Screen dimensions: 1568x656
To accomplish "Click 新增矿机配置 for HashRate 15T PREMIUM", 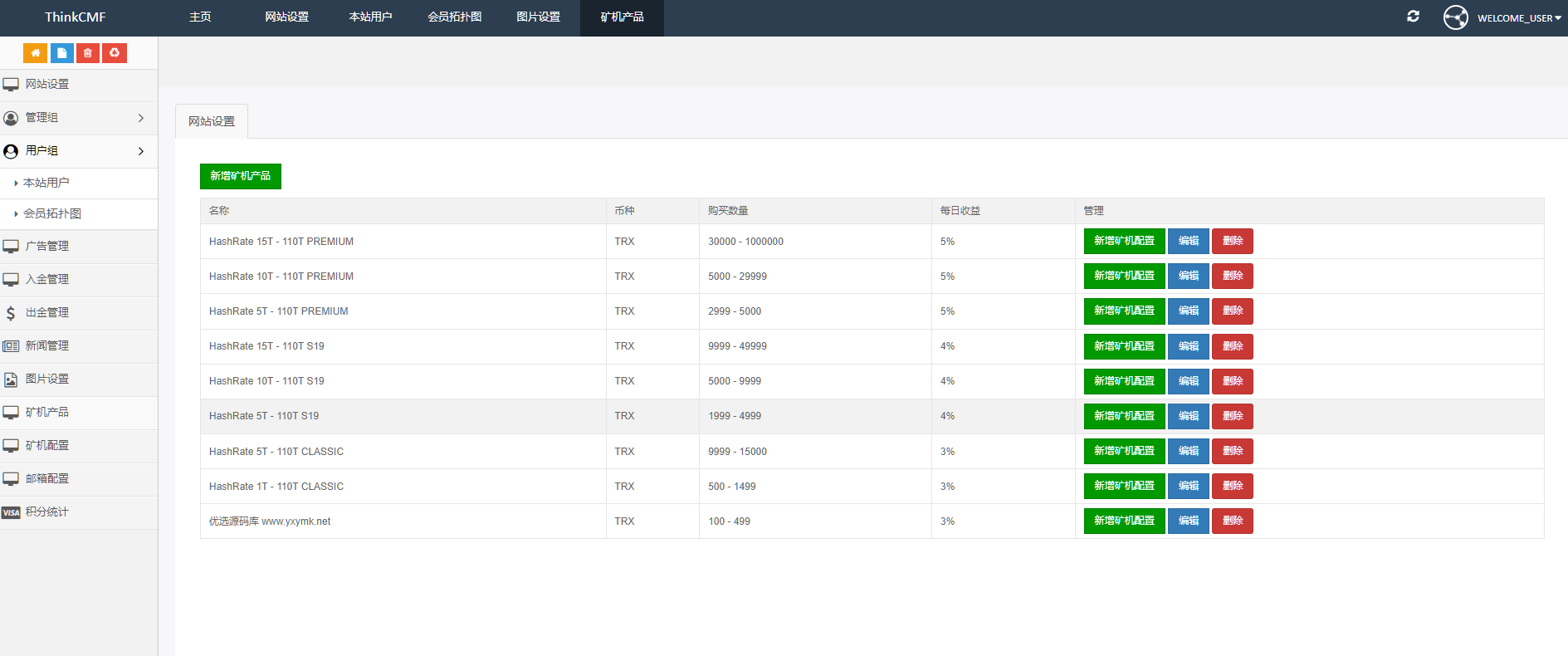I will click(x=1124, y=241).
